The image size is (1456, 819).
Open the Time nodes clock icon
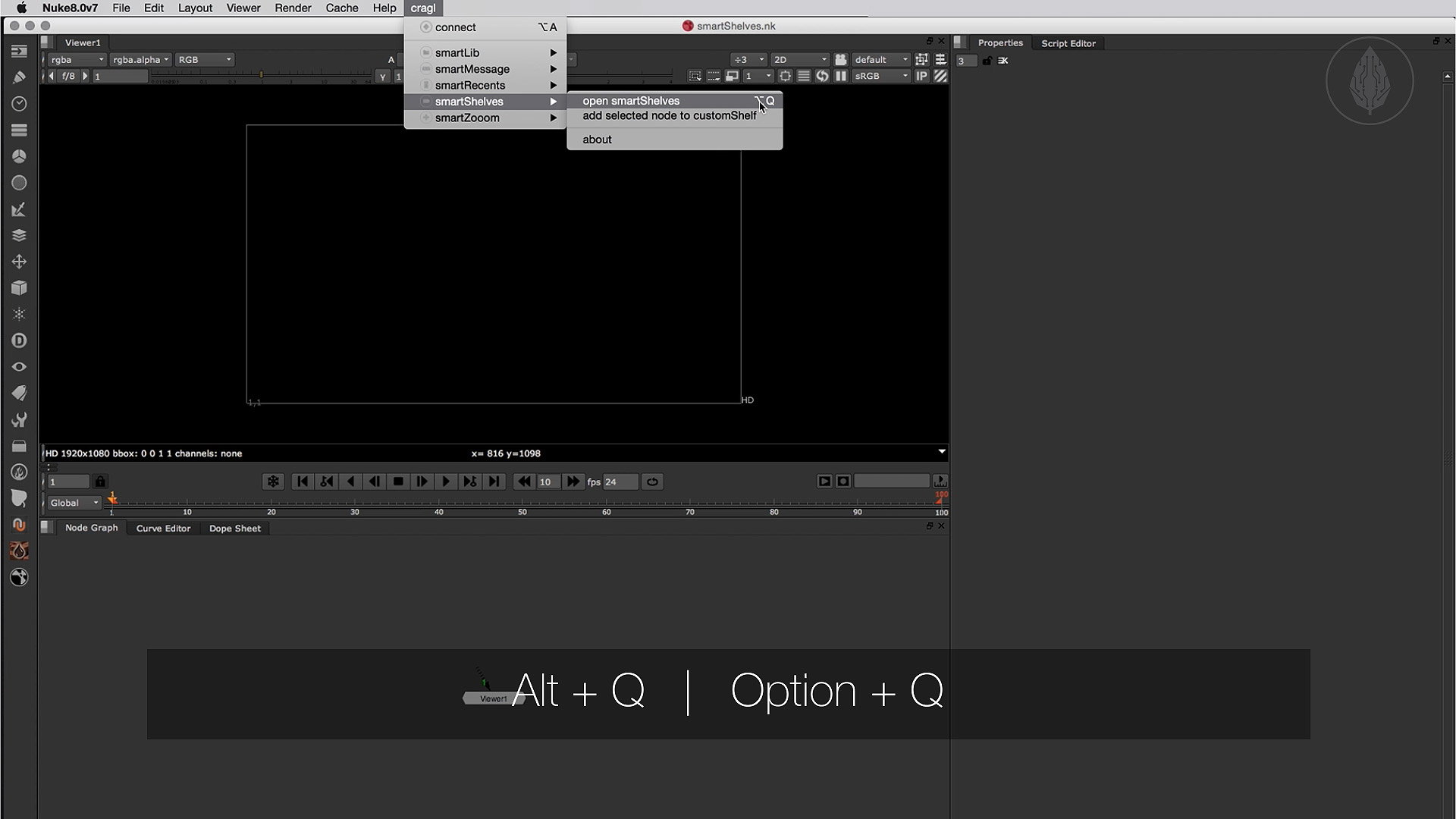click(x=19, y=103)
